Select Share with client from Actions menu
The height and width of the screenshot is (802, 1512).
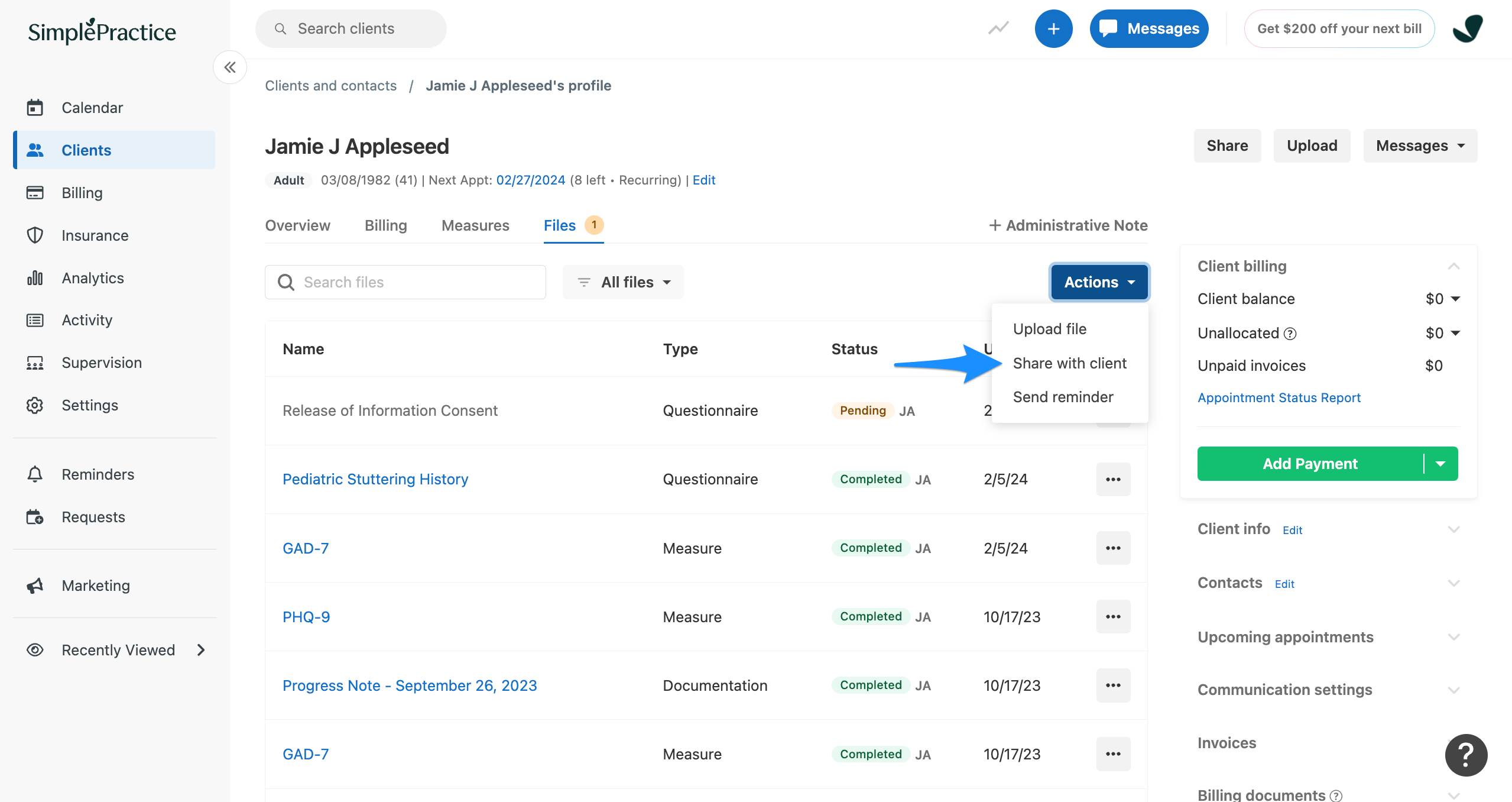[x=1070, y=363]
